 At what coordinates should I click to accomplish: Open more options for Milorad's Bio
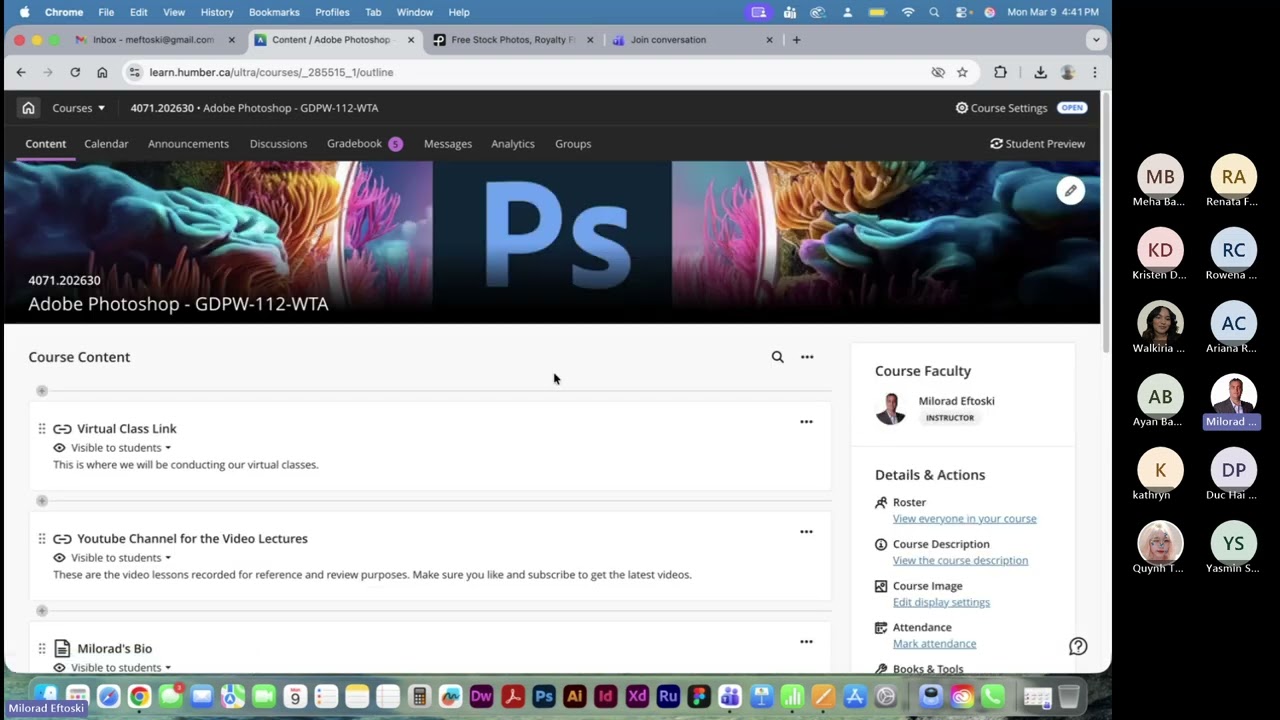click(x=806, y=642)
